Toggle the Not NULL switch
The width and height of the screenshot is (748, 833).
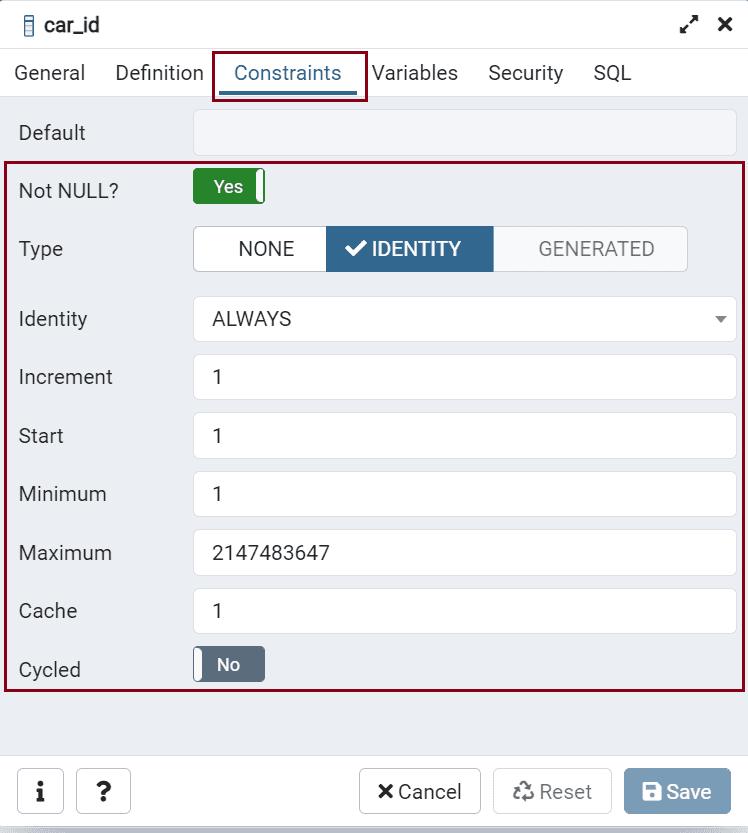tap(229, 186)
